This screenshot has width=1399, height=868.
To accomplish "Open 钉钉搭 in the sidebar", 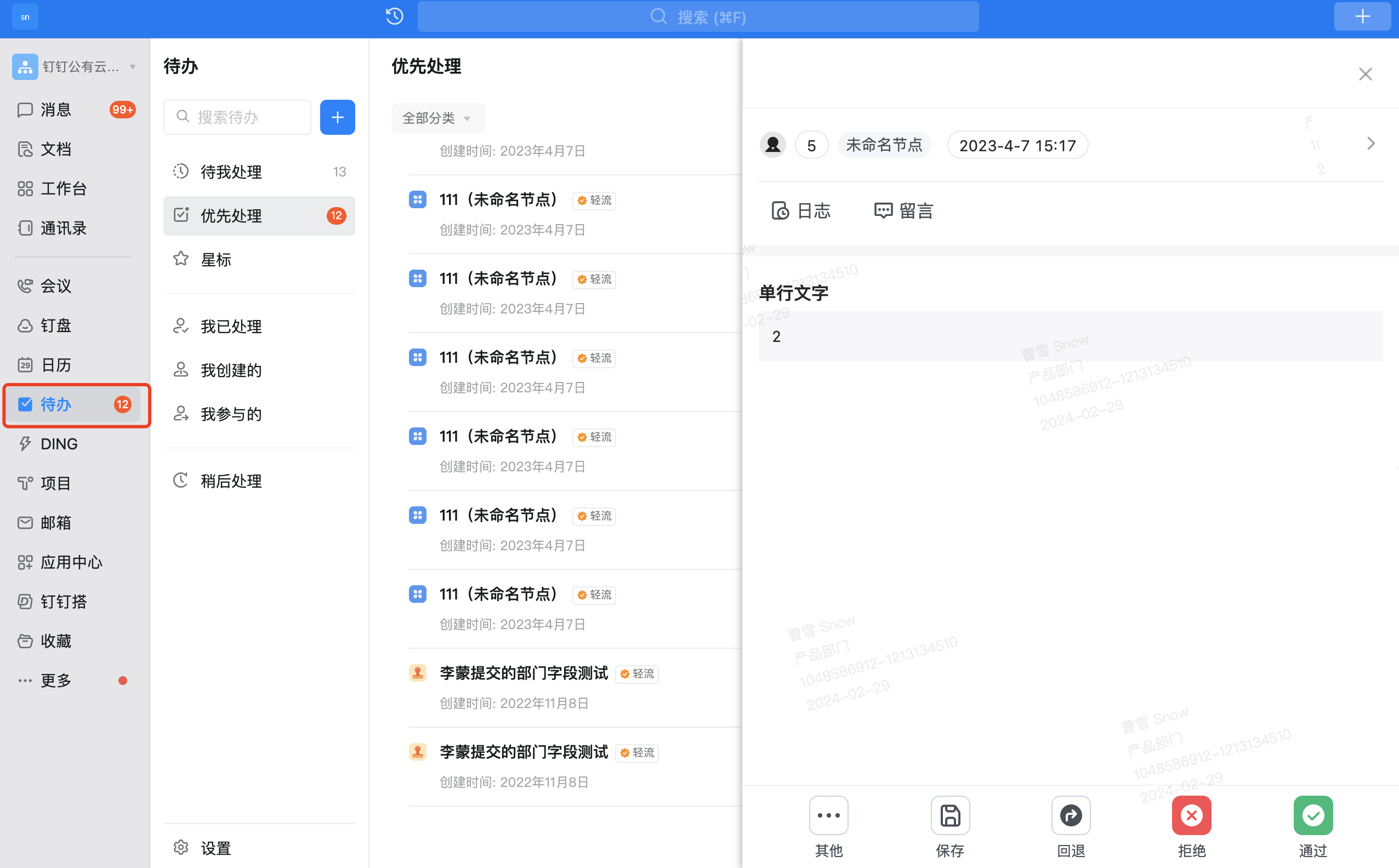I will (x=75, y=602).
